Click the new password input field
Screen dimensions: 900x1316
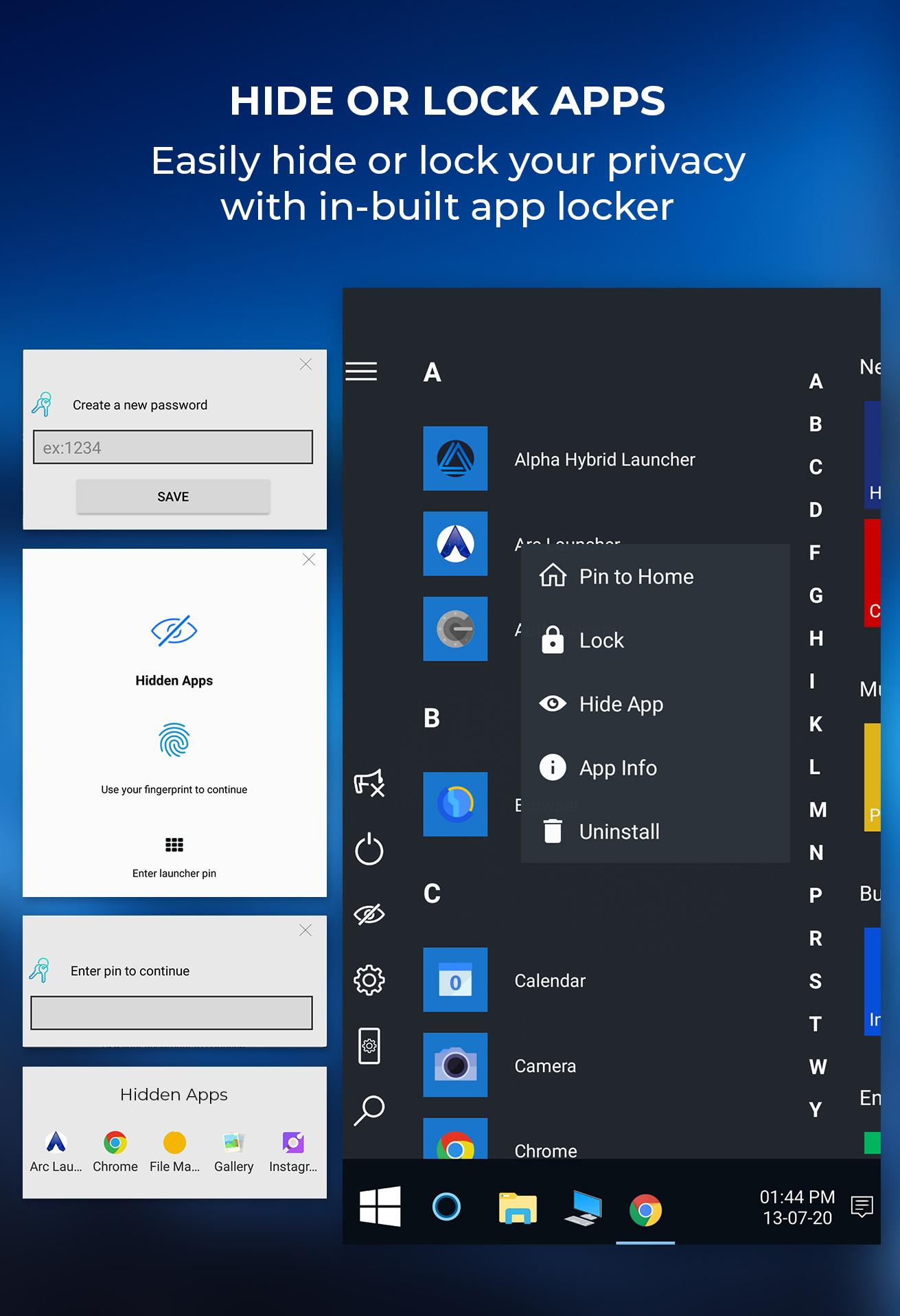click(173, 447)
